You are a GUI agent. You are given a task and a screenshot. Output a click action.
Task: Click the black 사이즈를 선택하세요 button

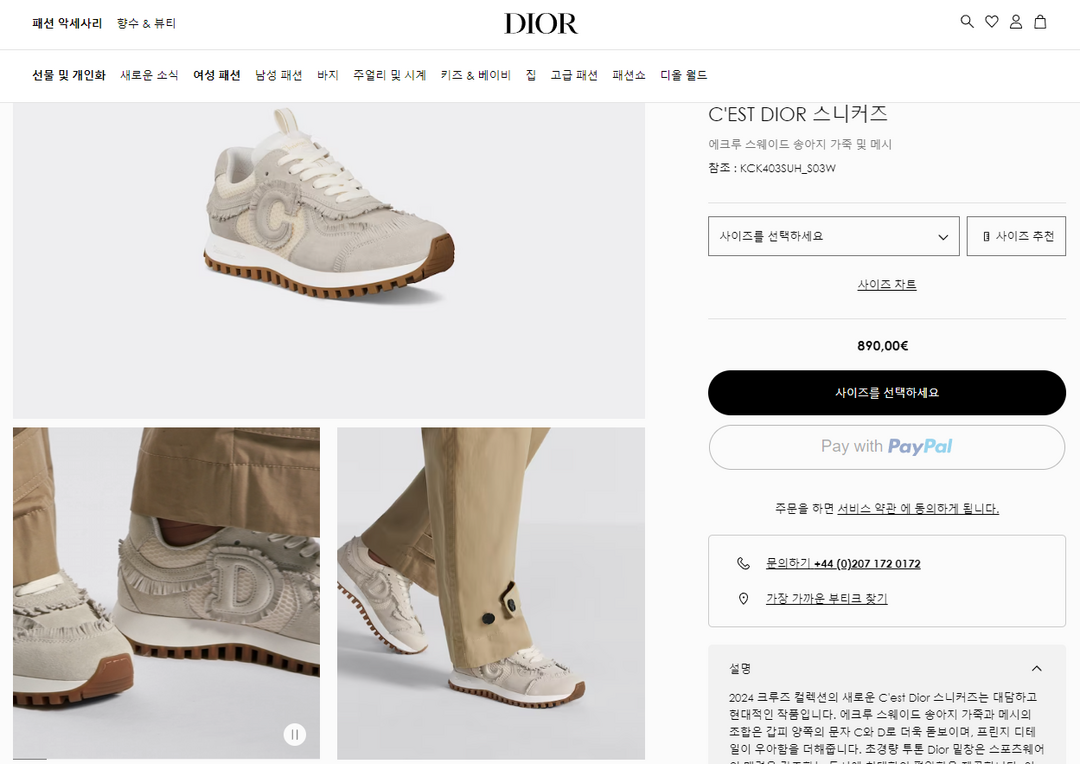tap(886, 393)
